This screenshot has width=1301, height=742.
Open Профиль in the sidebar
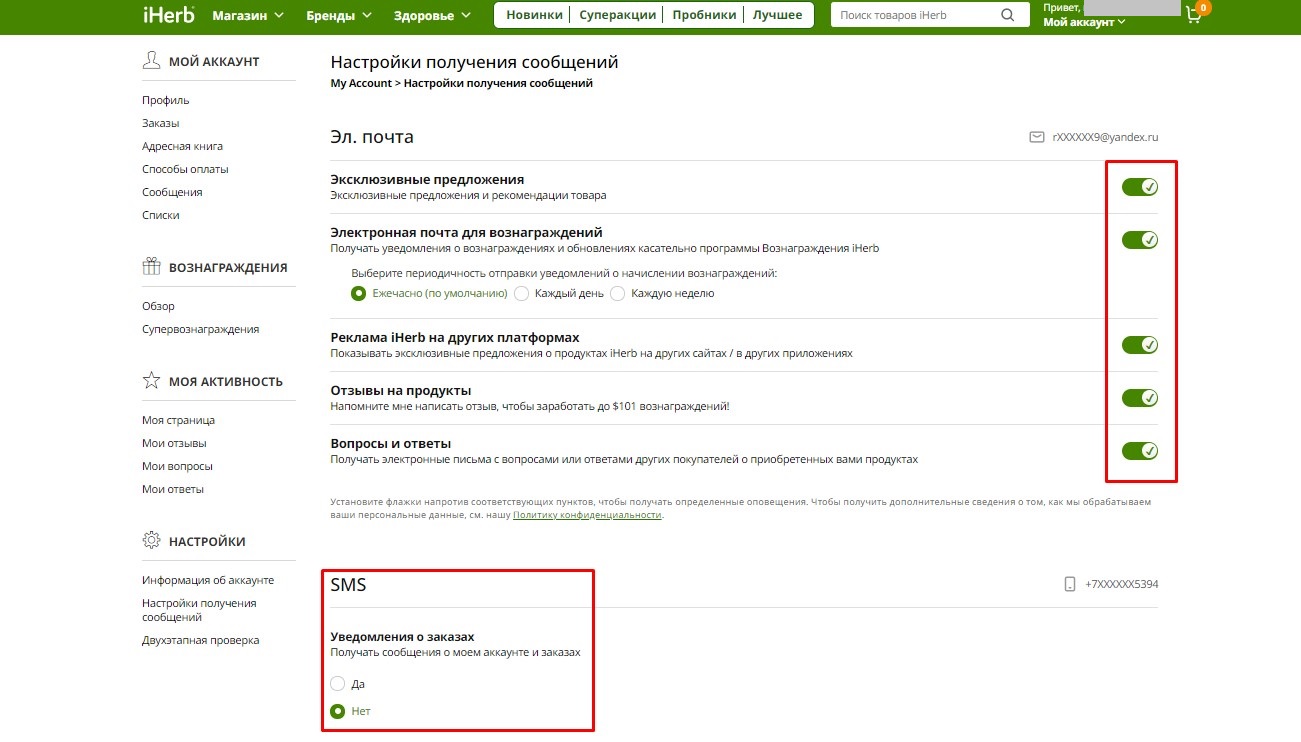pos(165,100)
